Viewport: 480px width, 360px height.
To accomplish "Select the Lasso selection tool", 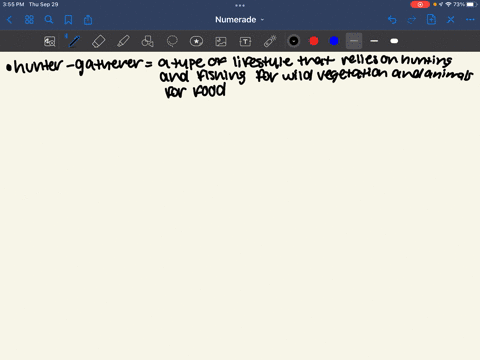I will pos(172,41).
